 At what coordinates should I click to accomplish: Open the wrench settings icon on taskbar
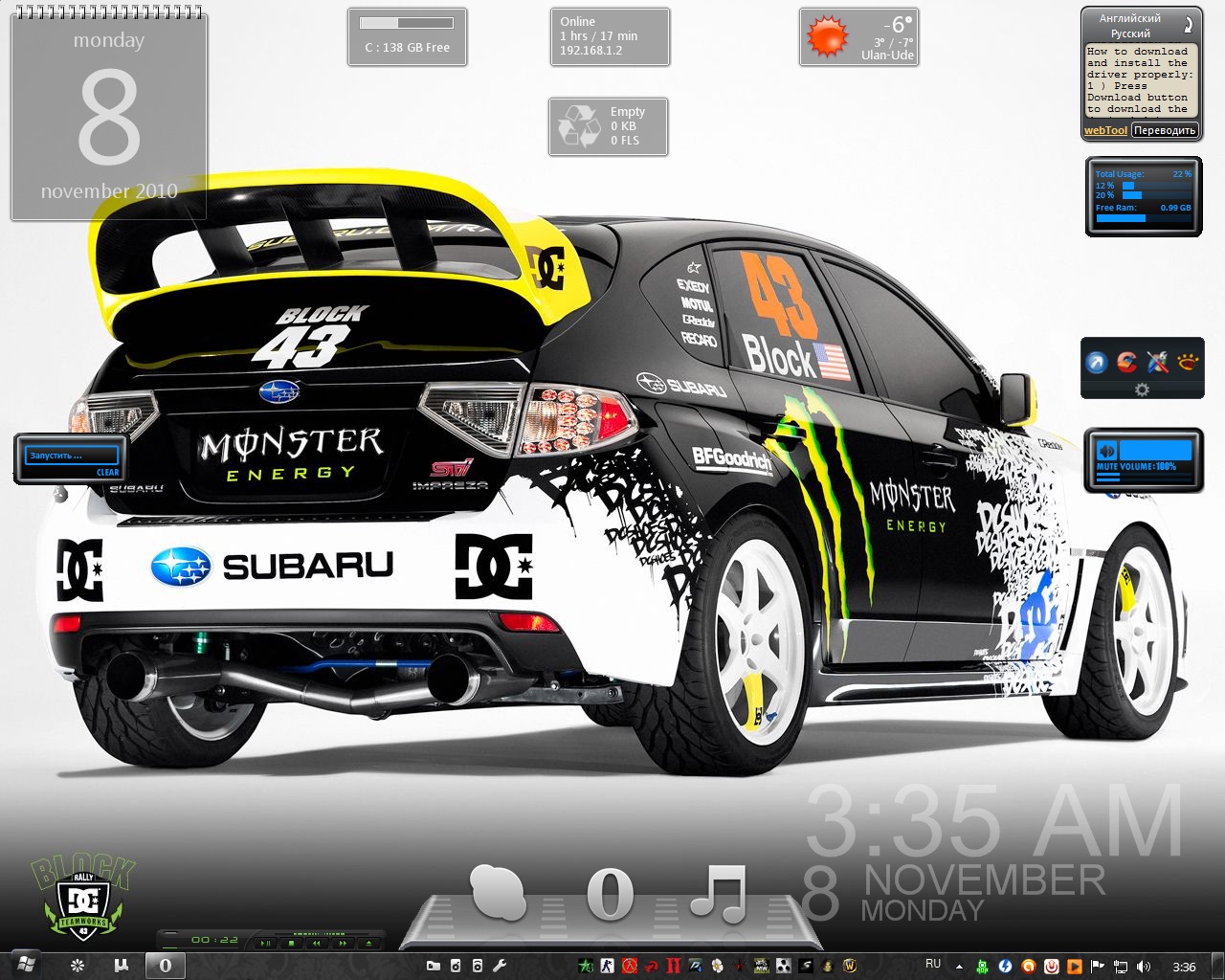click(499, 966)
